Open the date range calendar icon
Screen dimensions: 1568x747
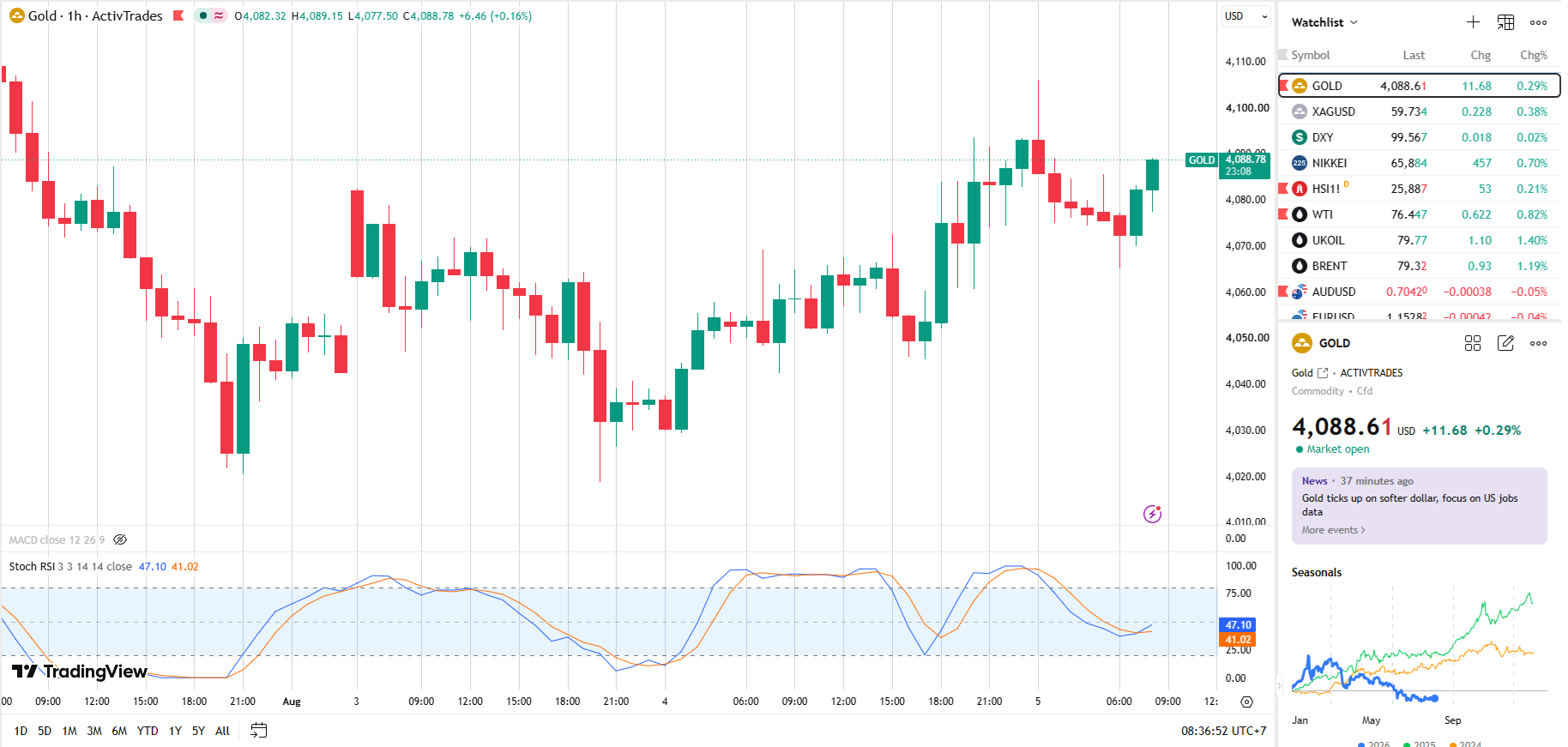point(258,731)
